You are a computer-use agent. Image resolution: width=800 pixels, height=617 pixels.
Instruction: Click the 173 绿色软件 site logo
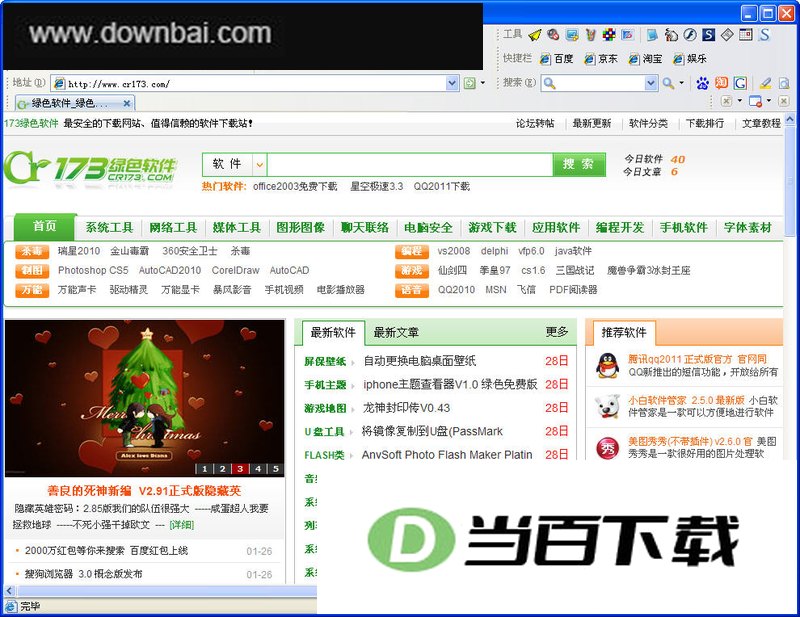tap(90, 169)
